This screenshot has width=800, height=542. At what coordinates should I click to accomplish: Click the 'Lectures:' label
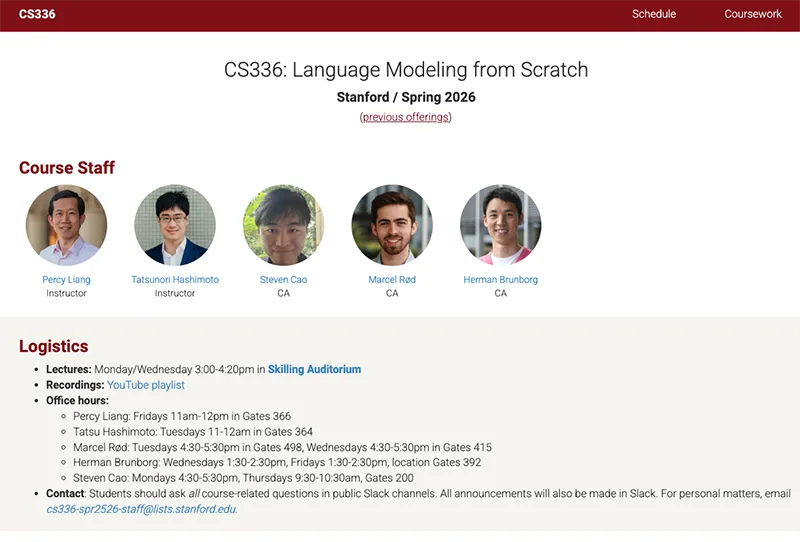[x=69, y=369]
